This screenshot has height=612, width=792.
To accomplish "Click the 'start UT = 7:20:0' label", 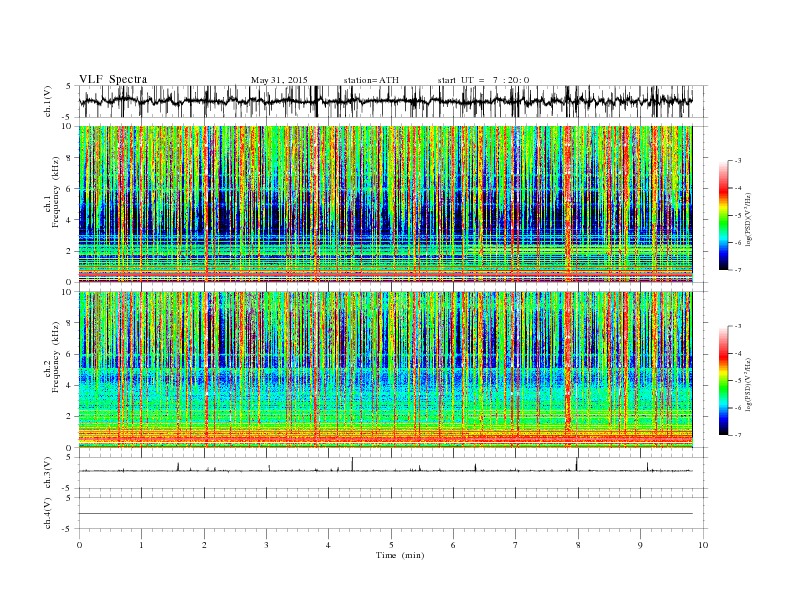I will (x=483, y=80).
